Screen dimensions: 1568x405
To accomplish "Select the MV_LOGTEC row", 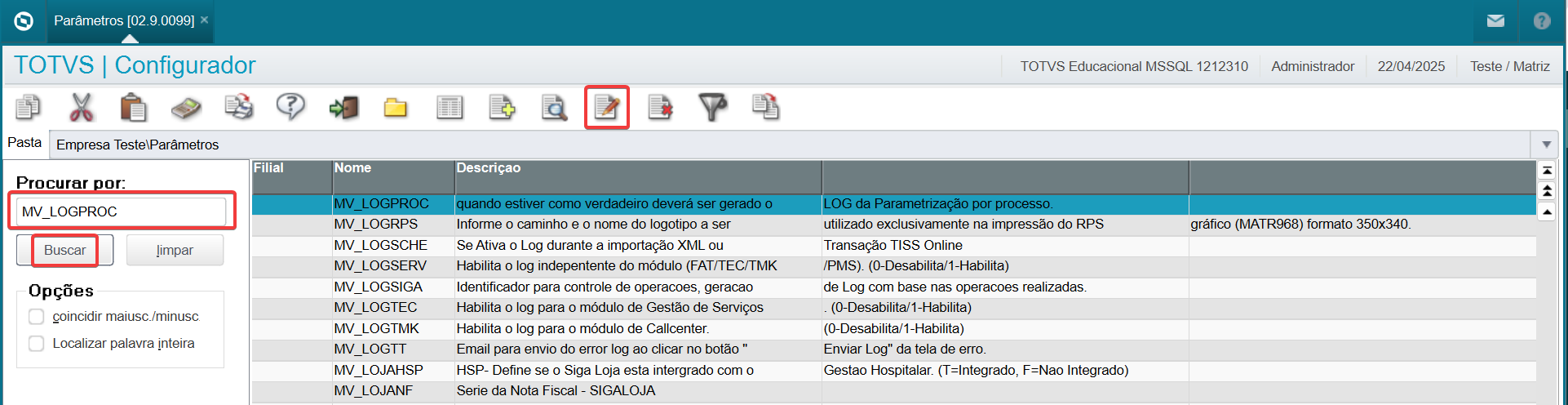I will pyautogui.click(x=893, y=308).
